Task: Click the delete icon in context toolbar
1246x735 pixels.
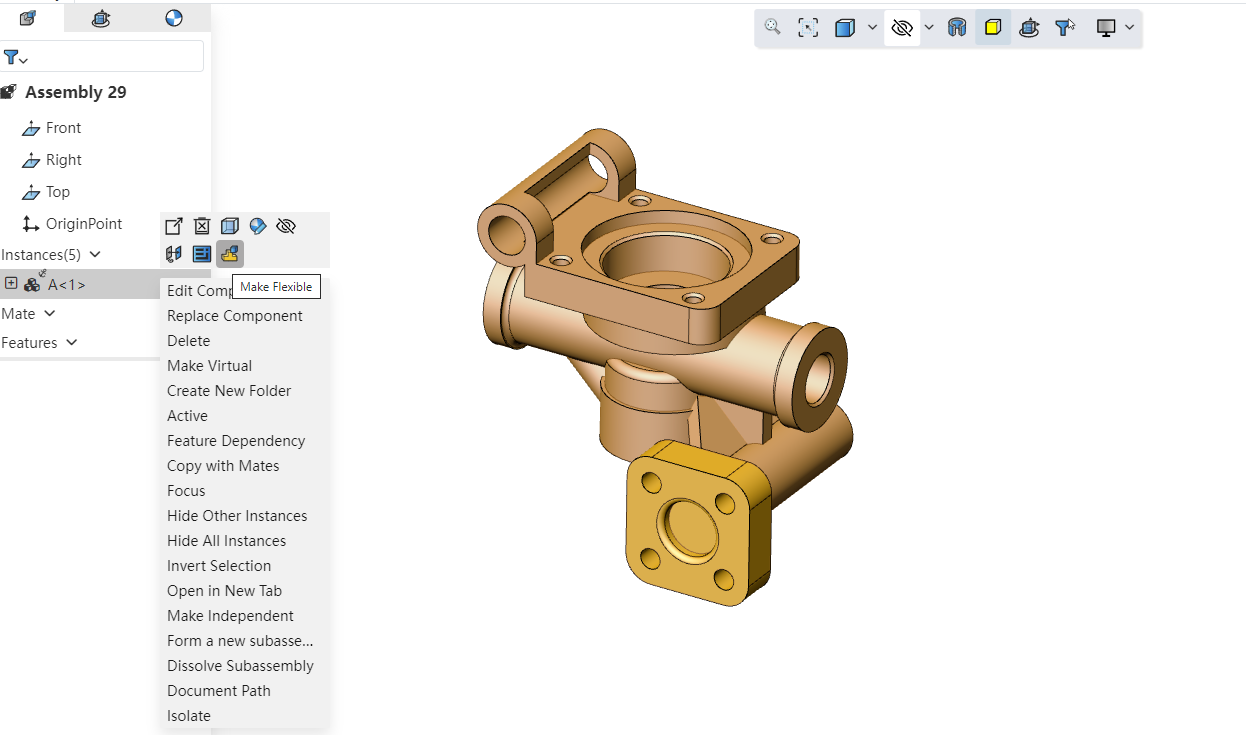Action: coord(202,226)
